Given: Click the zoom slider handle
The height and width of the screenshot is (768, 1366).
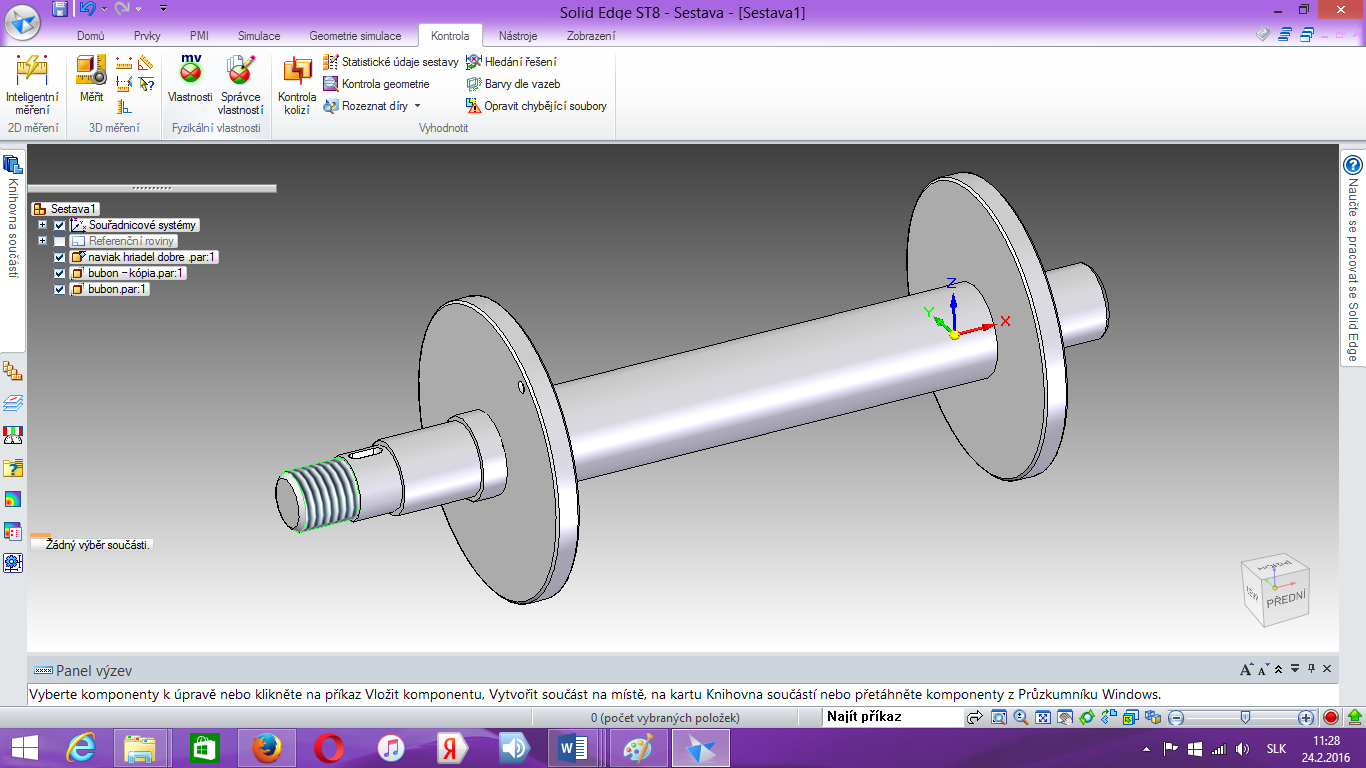Looking at the screenshot, I should [1245, 717].
